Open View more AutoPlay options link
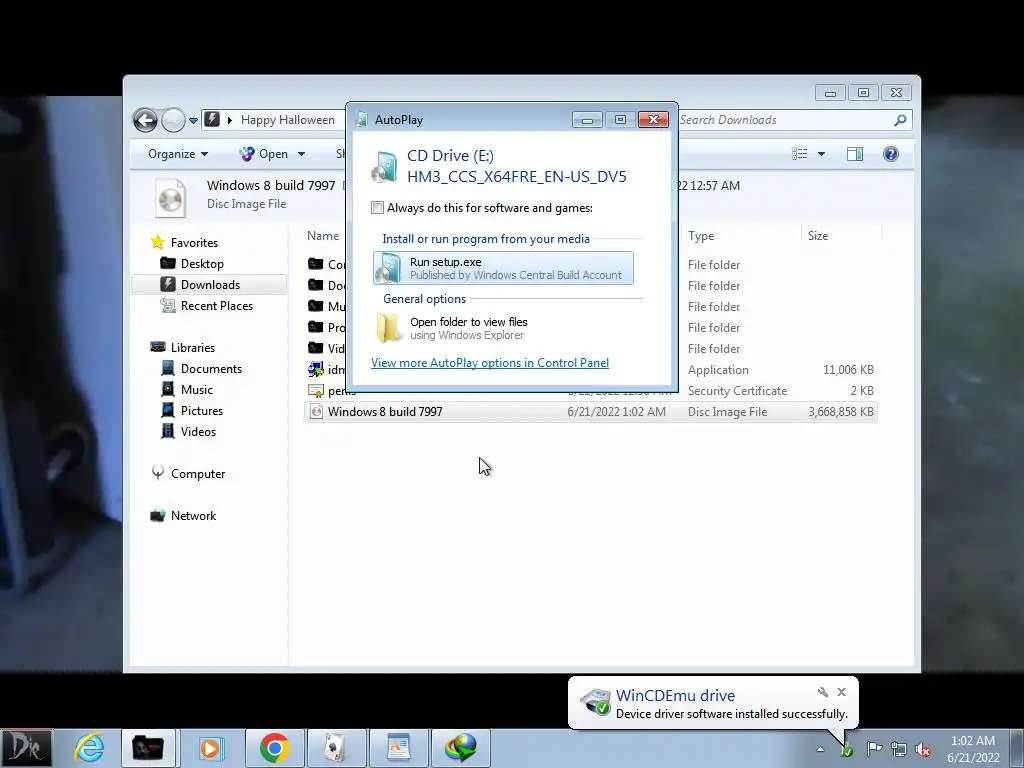The image size is (1024, 768). (x=490, y=363)
